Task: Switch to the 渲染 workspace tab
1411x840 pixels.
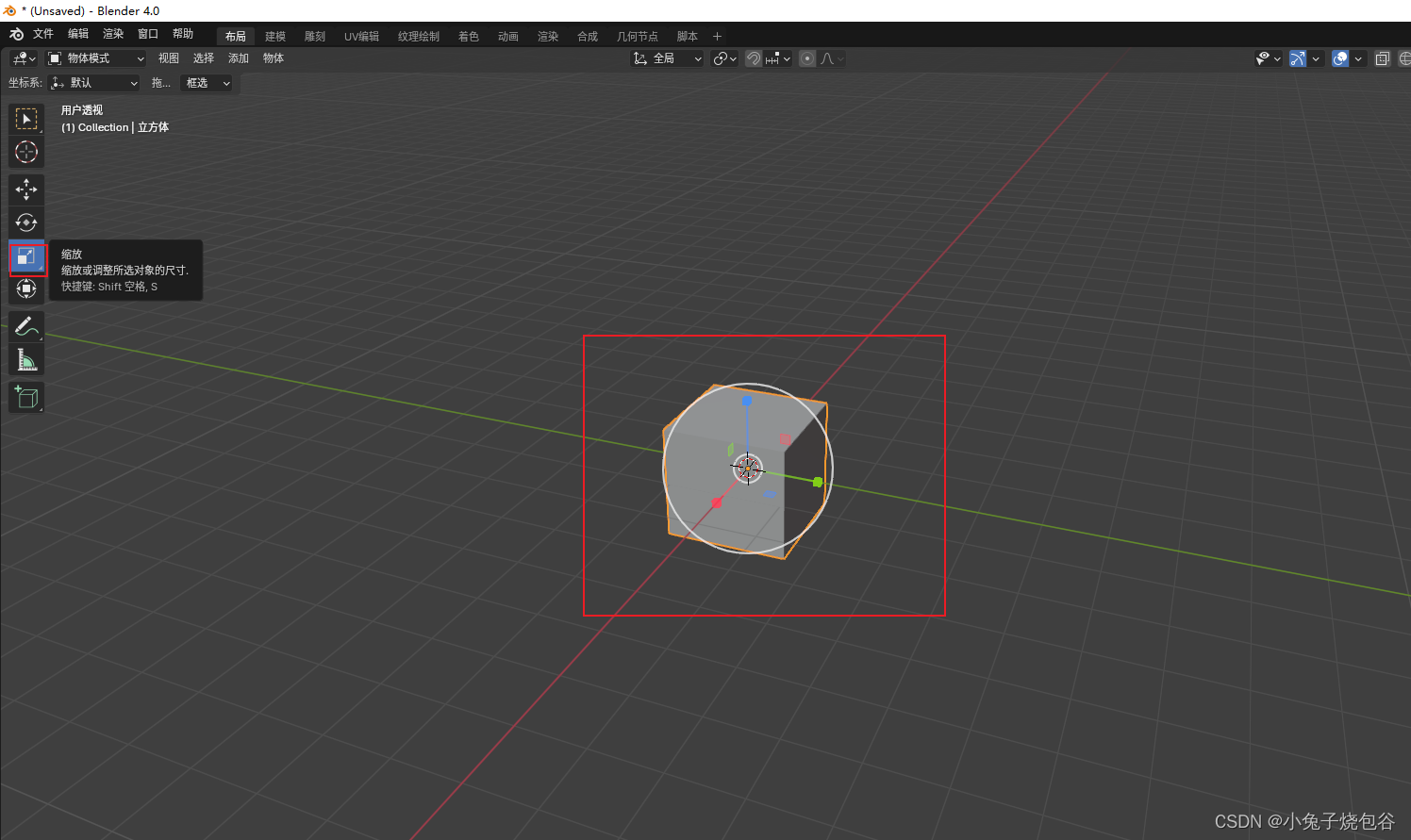Action: (x=548, y=37)
